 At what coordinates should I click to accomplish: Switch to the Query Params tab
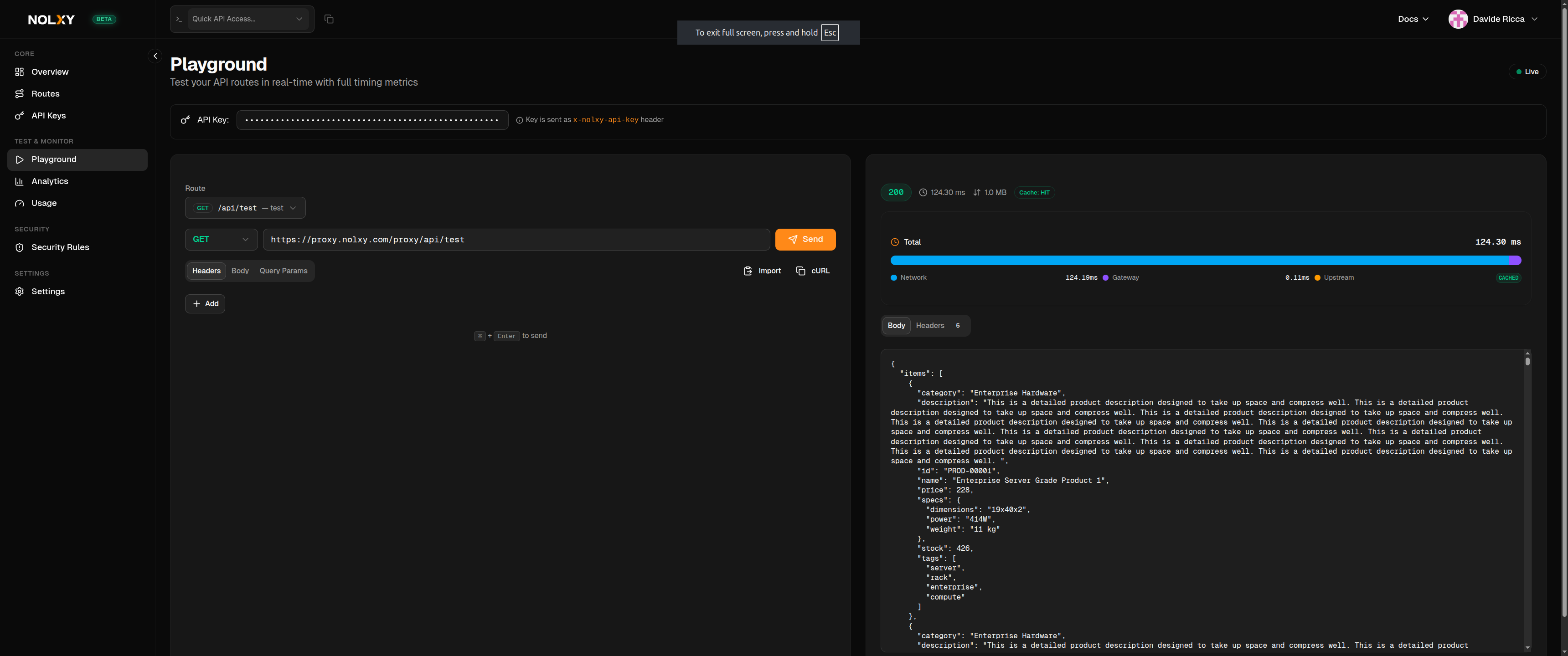[x=283, y=270]
